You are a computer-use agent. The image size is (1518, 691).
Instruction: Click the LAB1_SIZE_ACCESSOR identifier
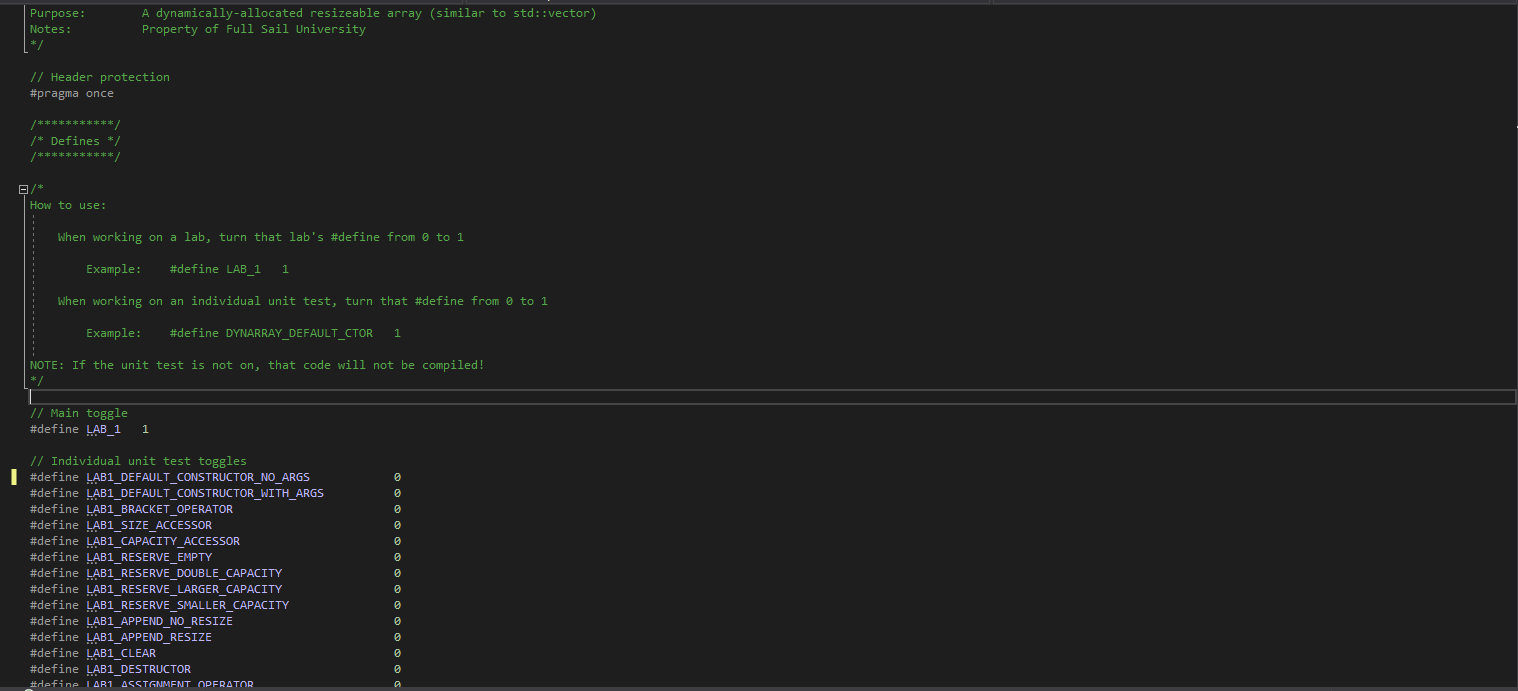pyautogui.click(x=149, y=524)
